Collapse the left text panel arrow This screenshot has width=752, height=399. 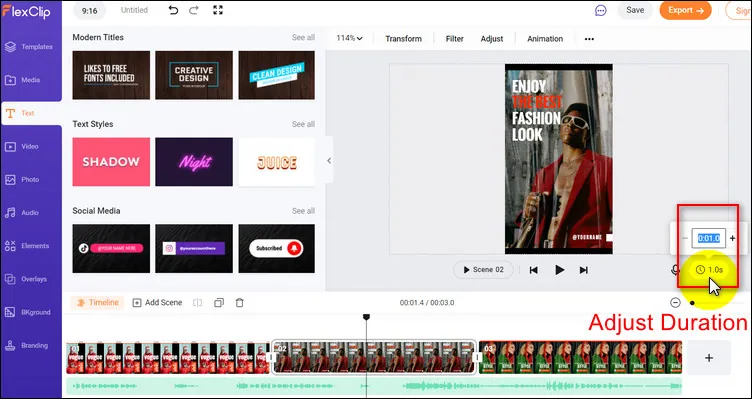pos(329,161)
